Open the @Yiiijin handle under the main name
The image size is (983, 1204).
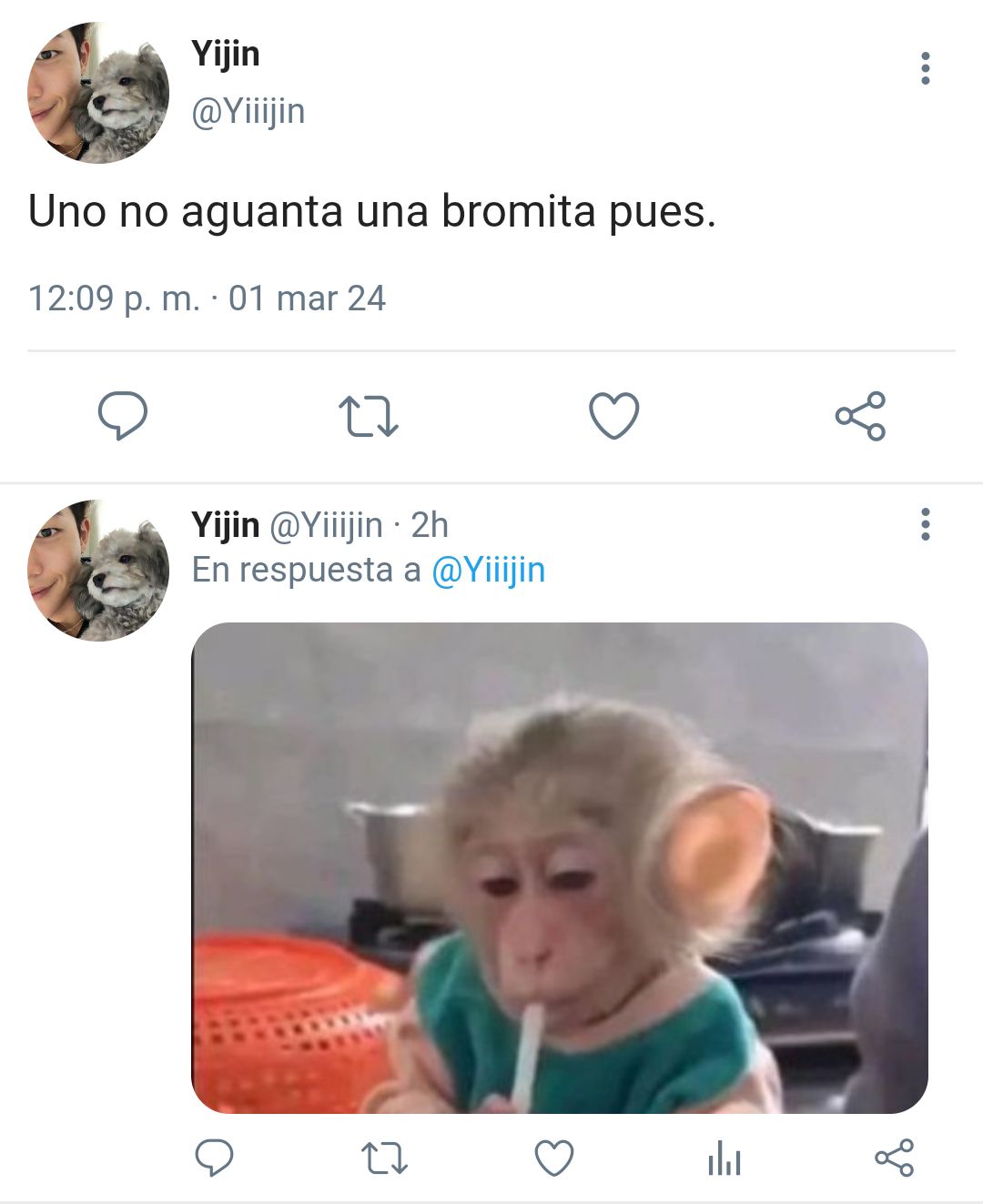(x=248, y=112)
